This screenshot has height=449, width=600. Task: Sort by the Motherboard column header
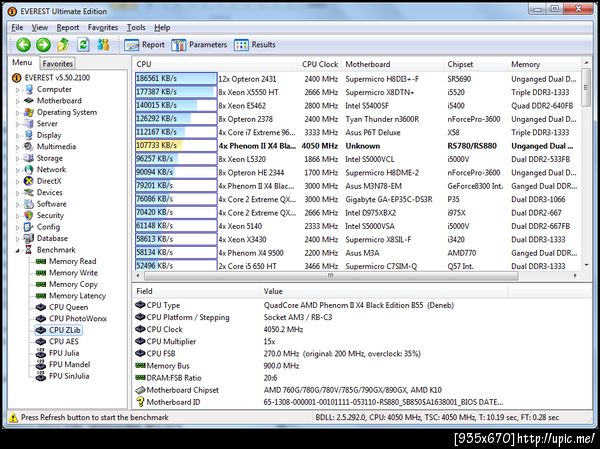(x=393, y=64)
